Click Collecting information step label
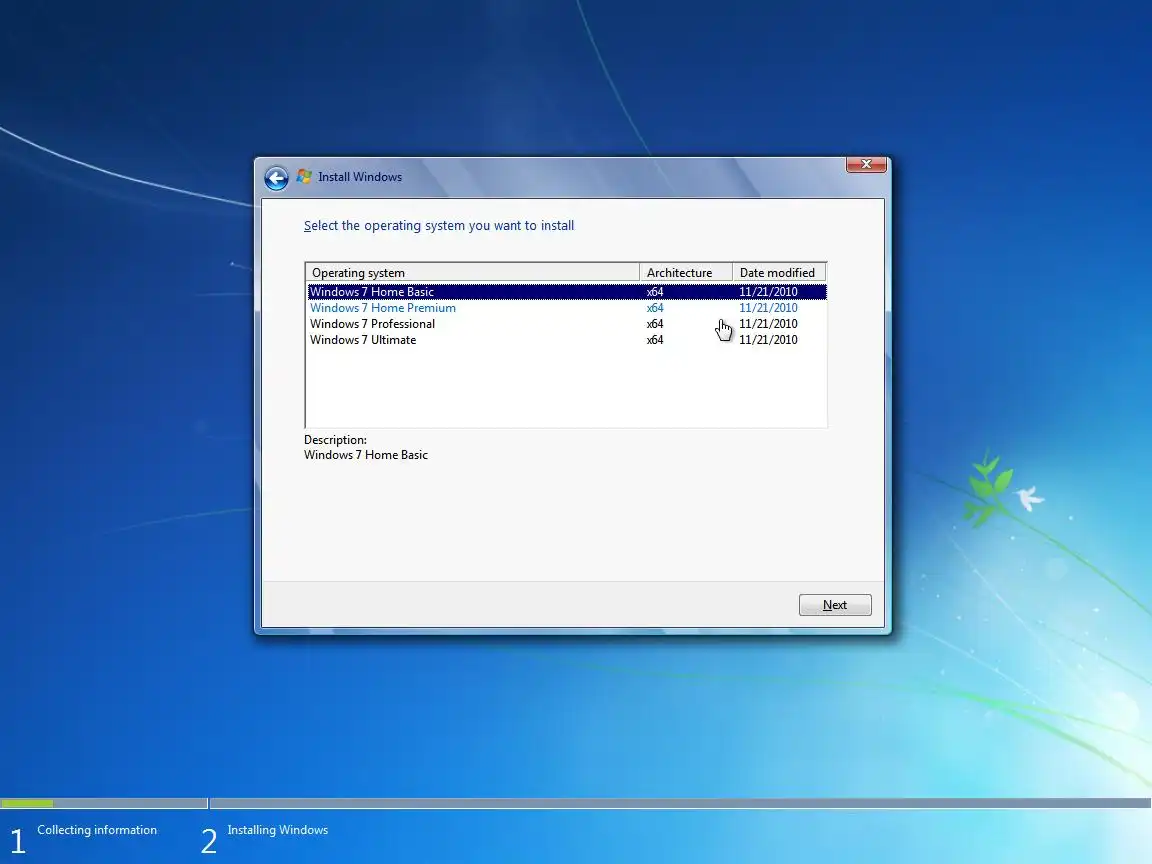The width and height of the screenshot is (1152, 864). [97, 830]
